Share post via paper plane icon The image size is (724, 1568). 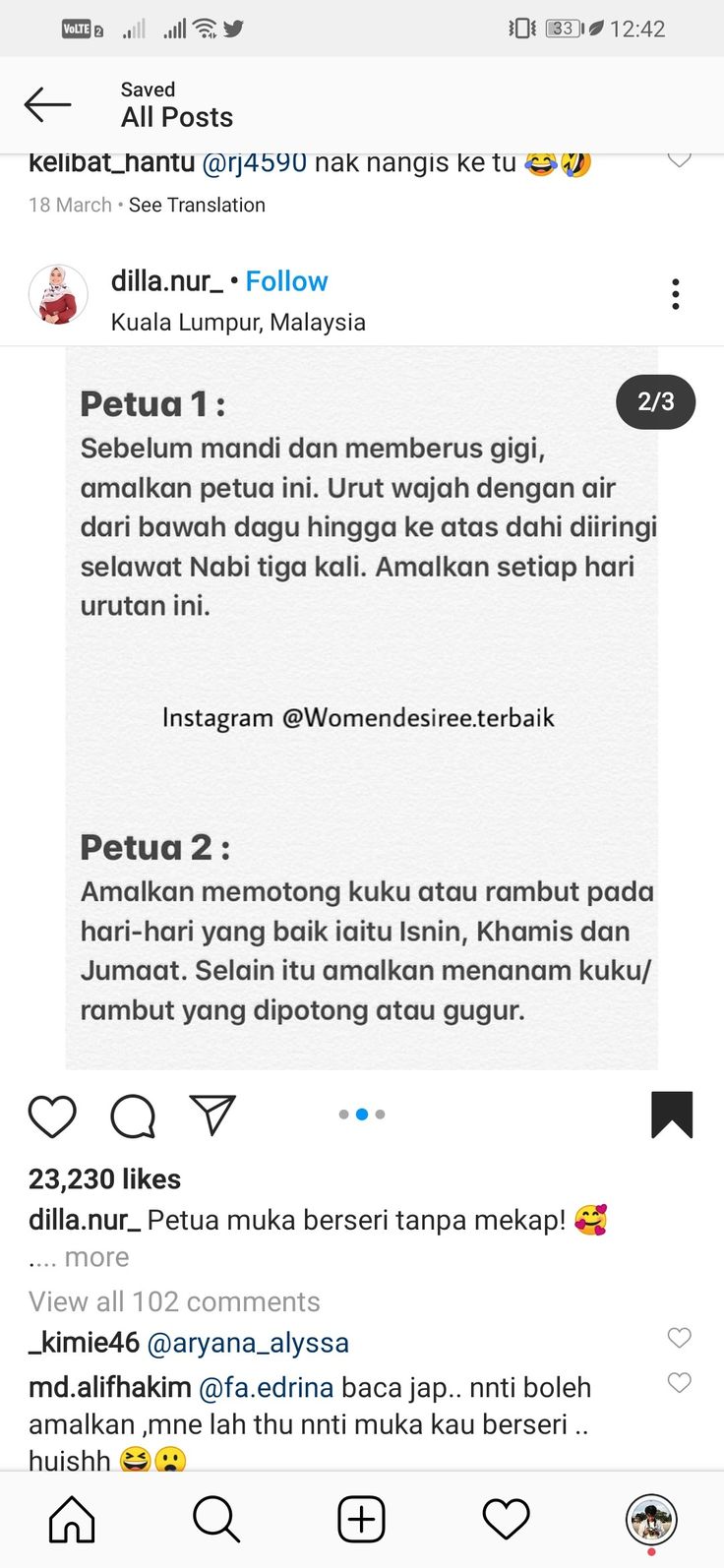pyautogui.click(x=212, y=1115)
